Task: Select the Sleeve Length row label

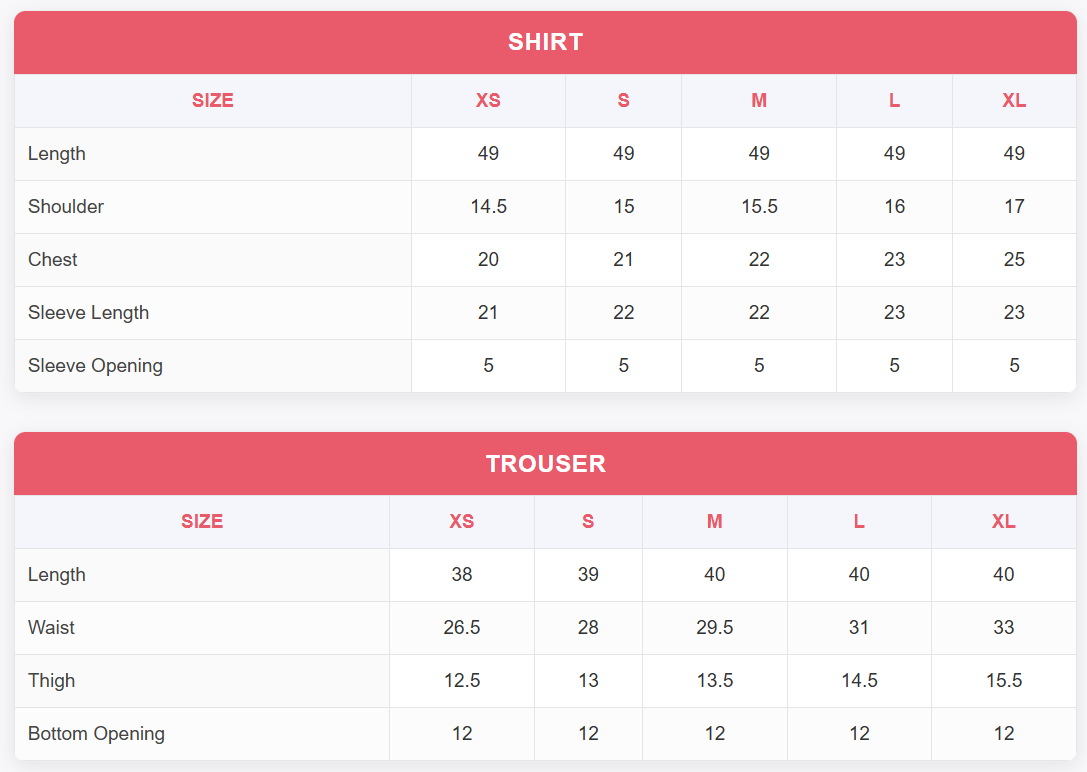Action: click(88, 313)
